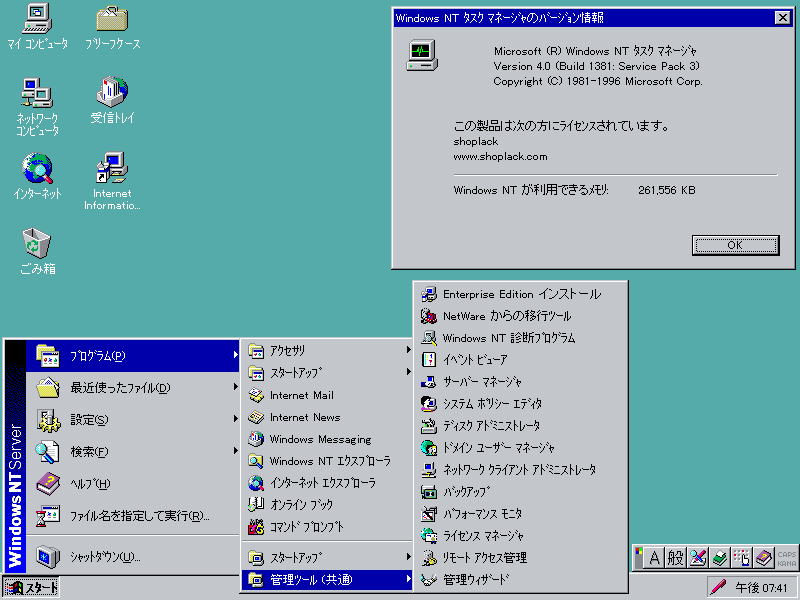Click the NetWare からの移行ツール icon
Viewport: 800px width, 600px height.
click(x=429, y=316)
